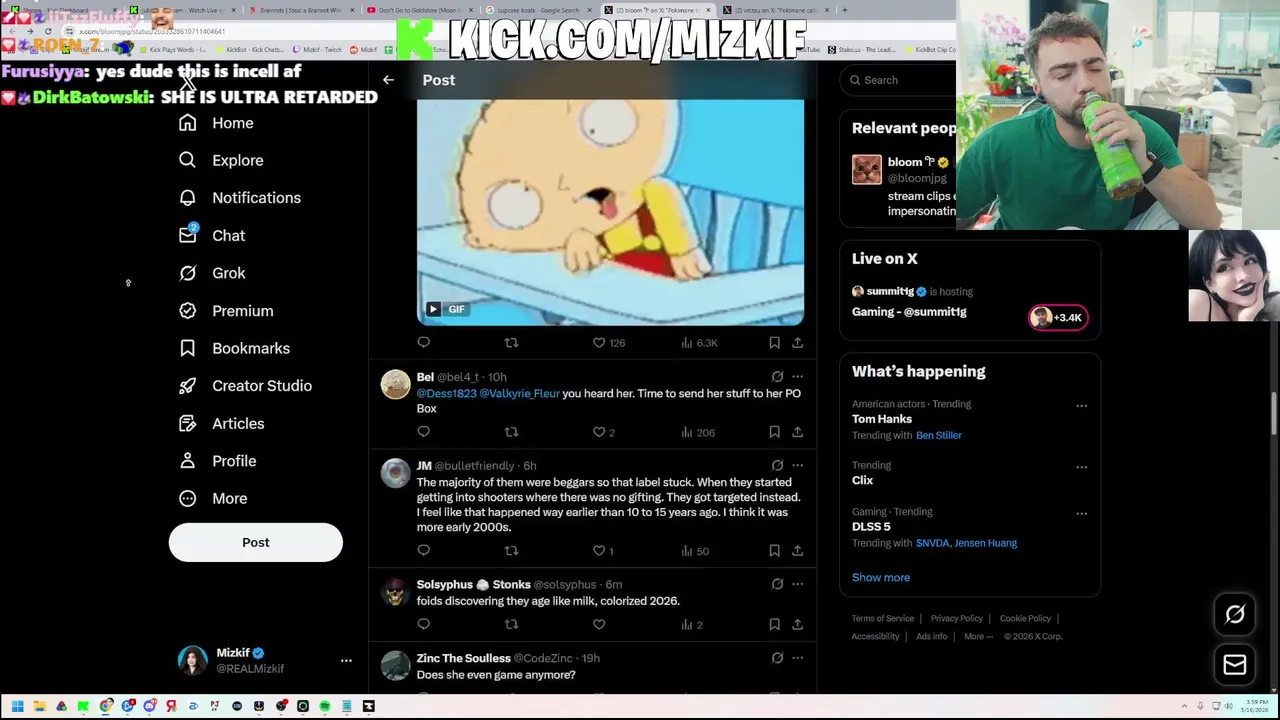Click the Bookmarks bookmark icon in sidebar
1280x720 pixels.
(187, 348)
